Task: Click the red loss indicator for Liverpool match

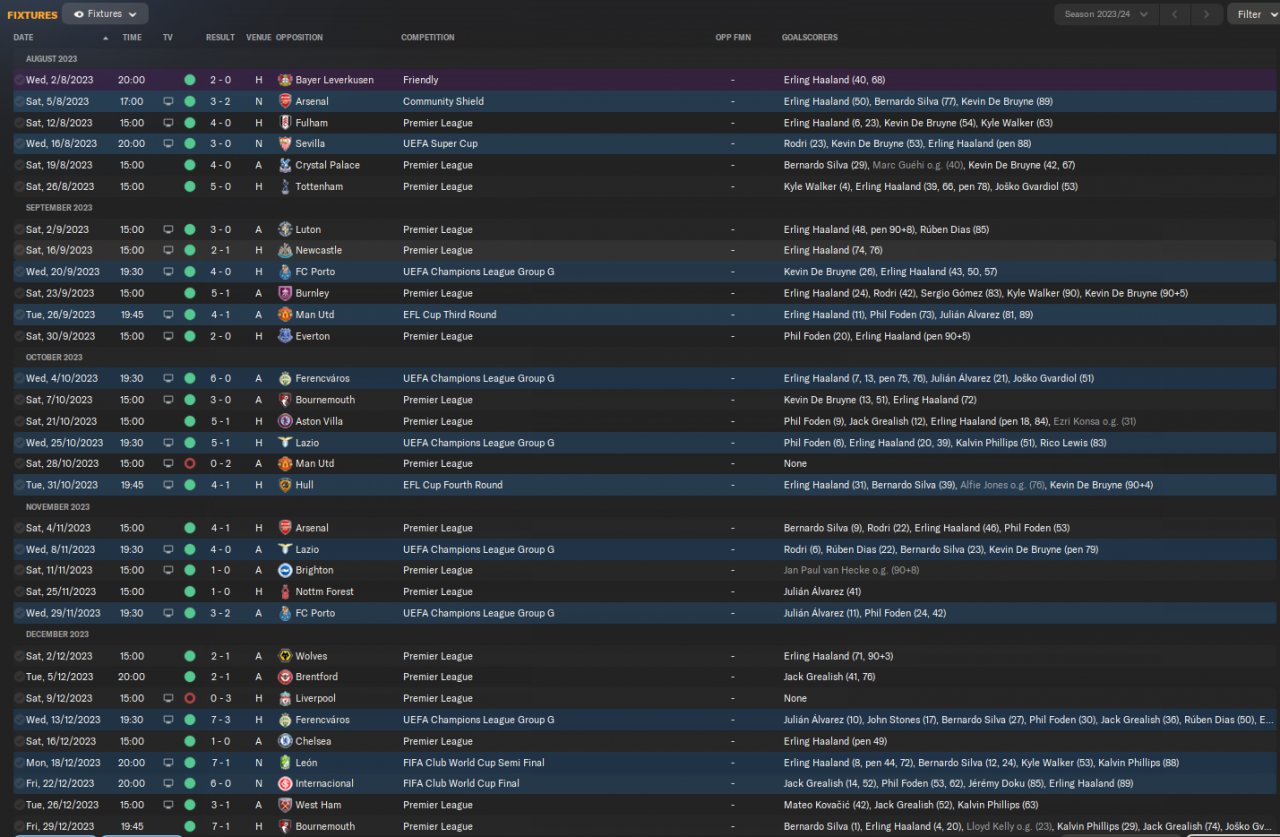Action: pos(190,699)
